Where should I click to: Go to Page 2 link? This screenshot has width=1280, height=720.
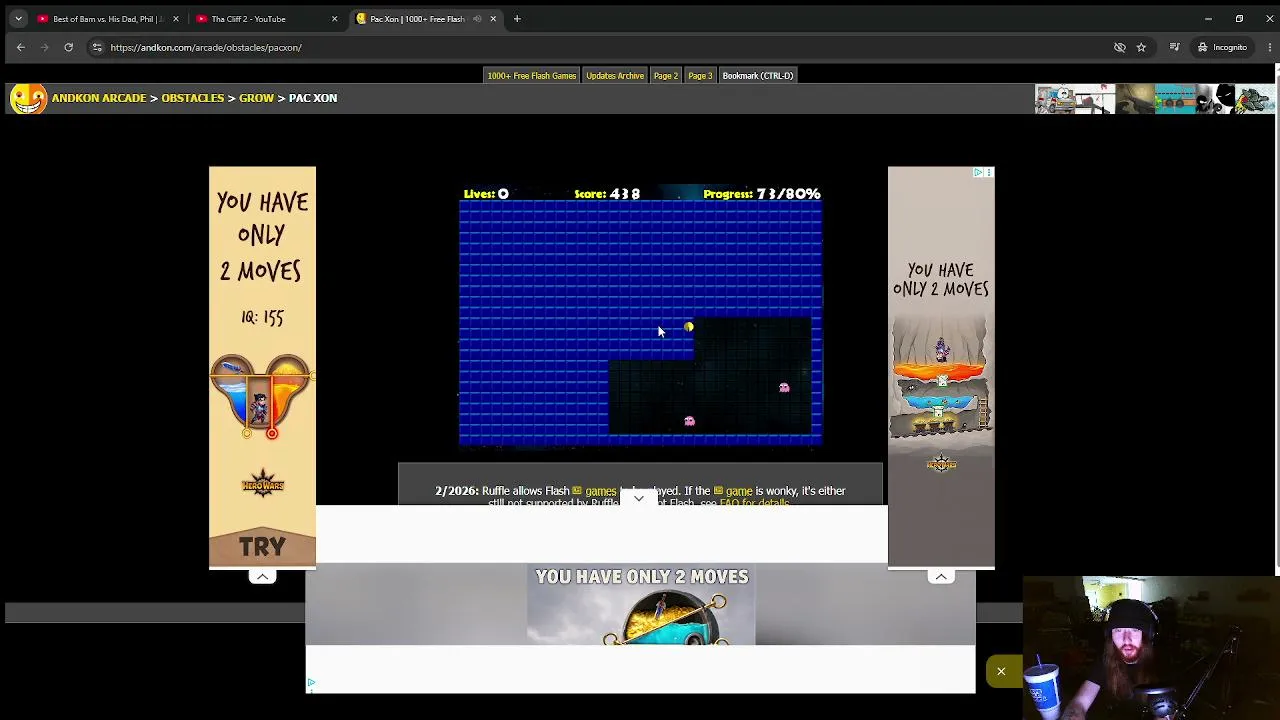tap(666, 76)
